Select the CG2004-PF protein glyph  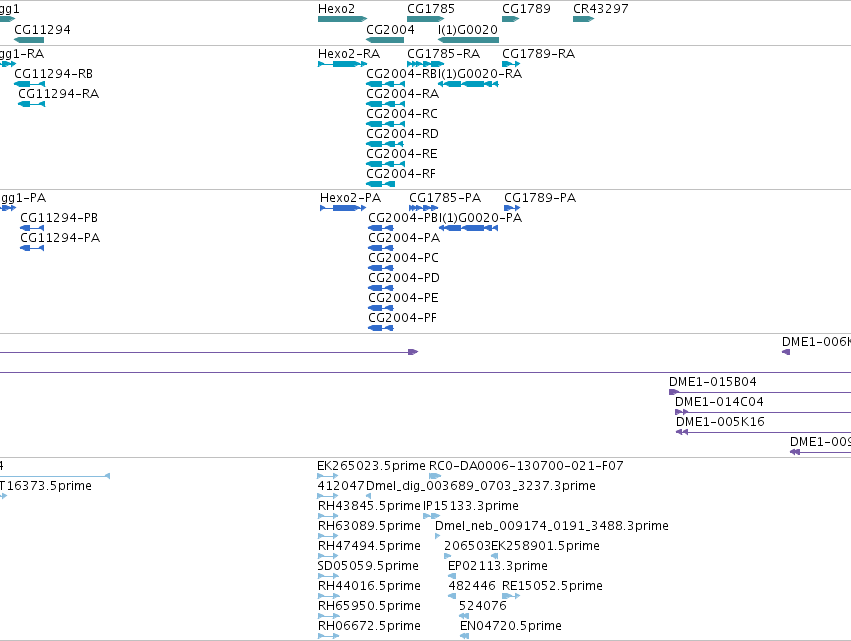tap(380, 329)
